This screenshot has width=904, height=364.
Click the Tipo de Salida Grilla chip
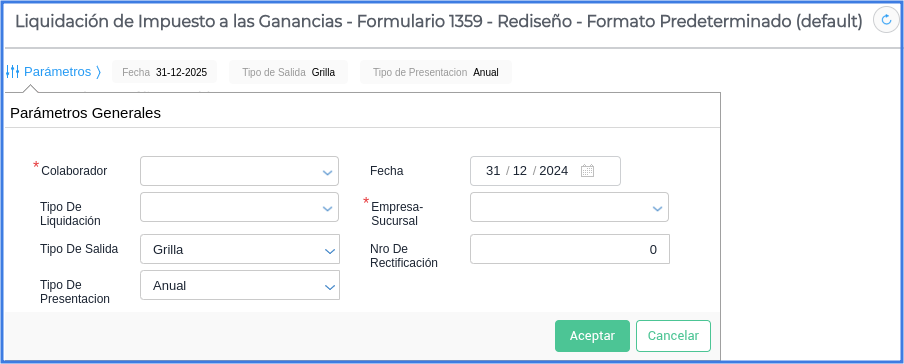point(288,72)
